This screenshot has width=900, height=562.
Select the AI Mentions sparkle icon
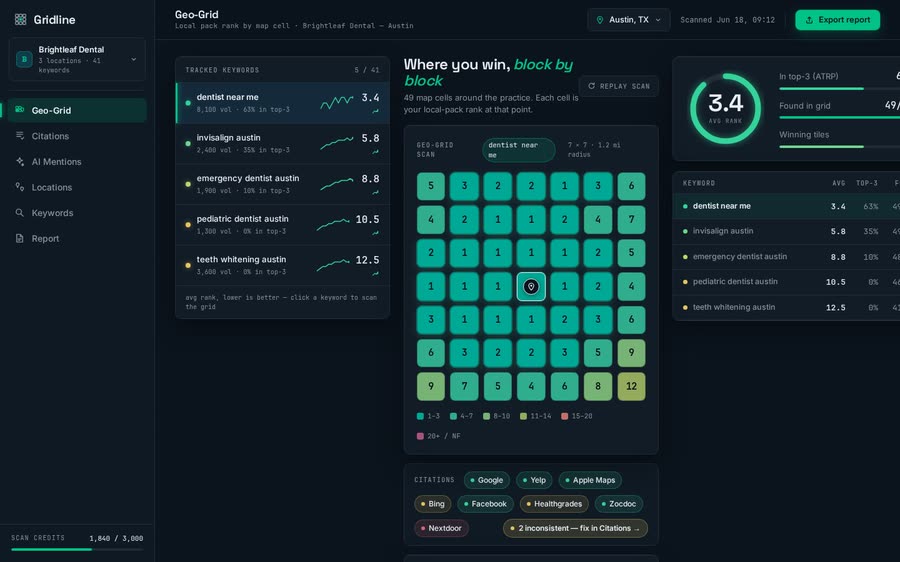(20, 161)
